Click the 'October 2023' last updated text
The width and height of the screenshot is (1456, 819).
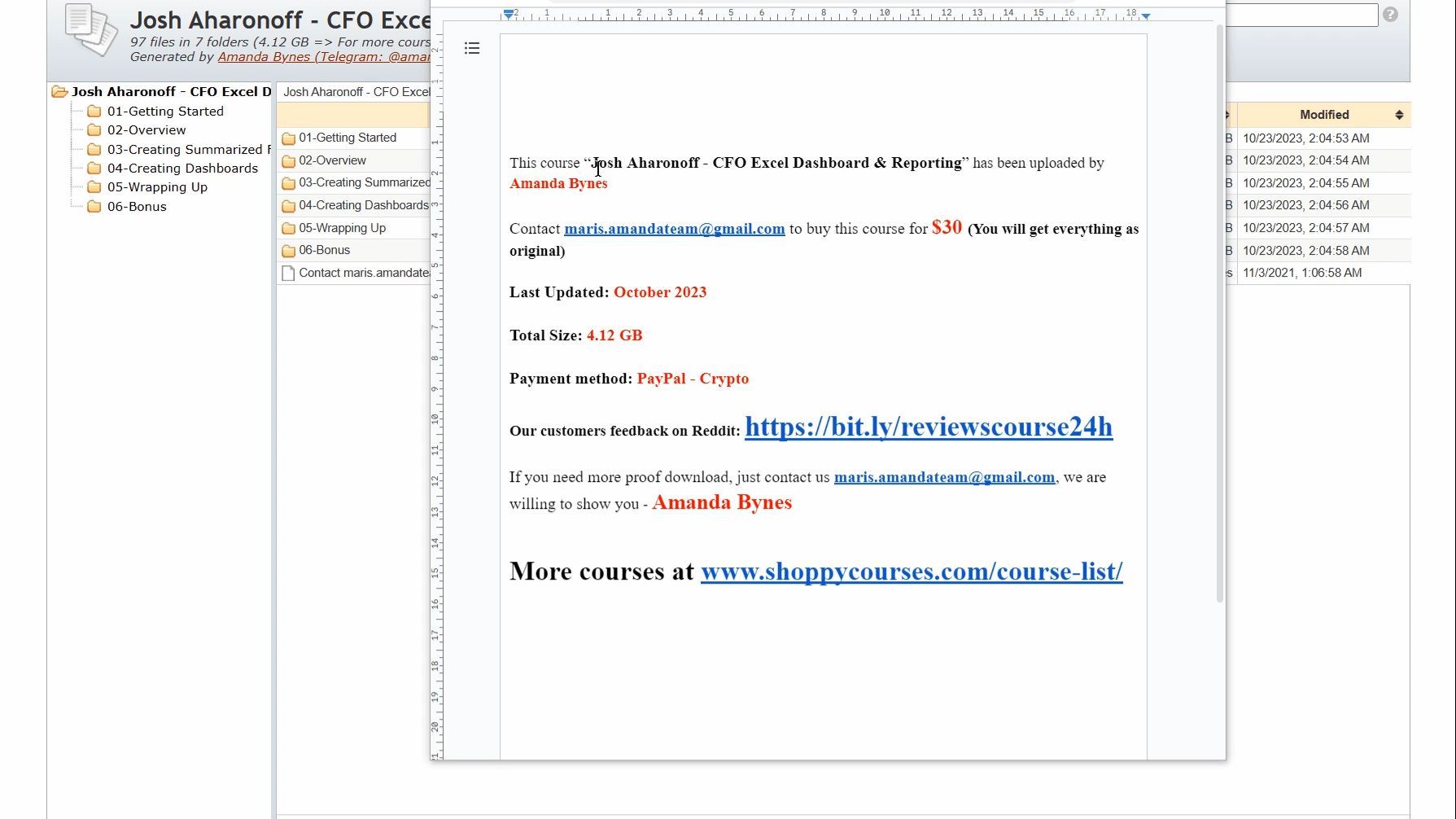pyautogui.click(x=660, y=292)
